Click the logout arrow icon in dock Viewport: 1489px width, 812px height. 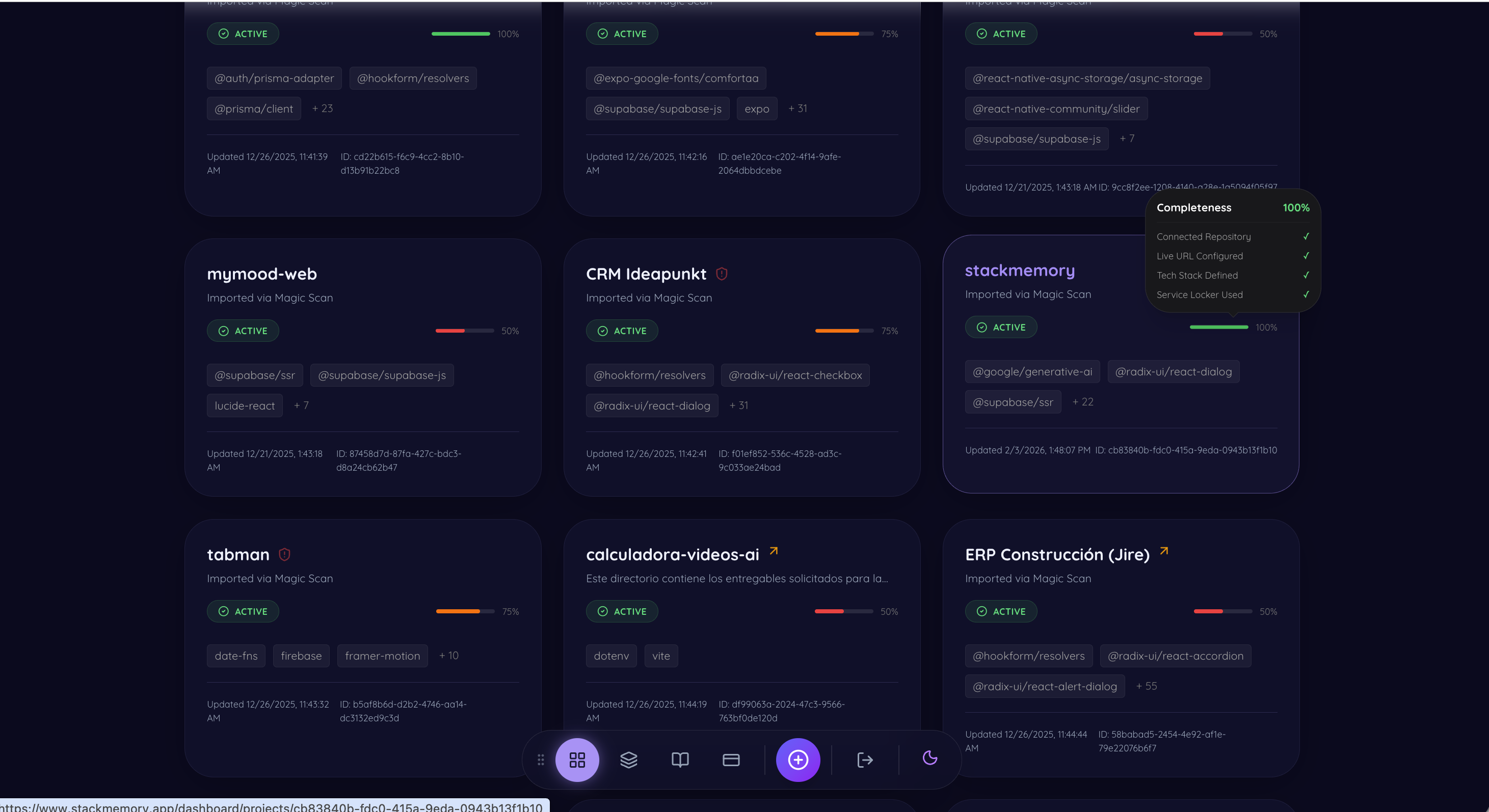click(x=865, y=760)
